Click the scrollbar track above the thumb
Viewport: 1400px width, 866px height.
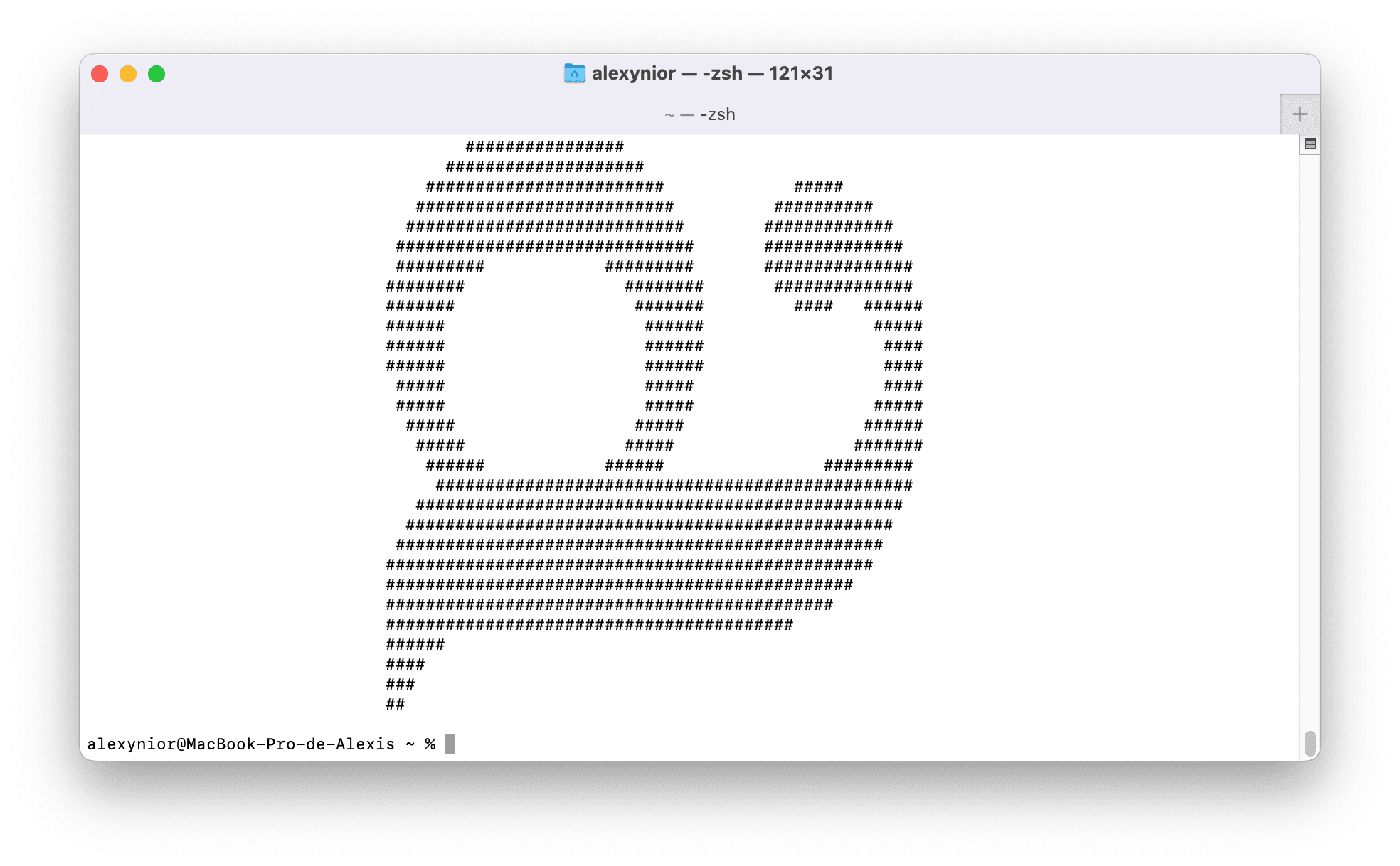click(1309, 427)
